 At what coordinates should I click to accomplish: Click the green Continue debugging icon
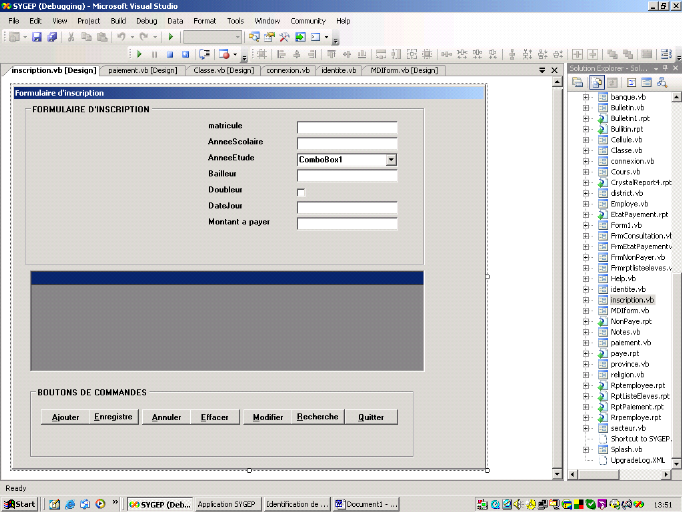[140, 54]
